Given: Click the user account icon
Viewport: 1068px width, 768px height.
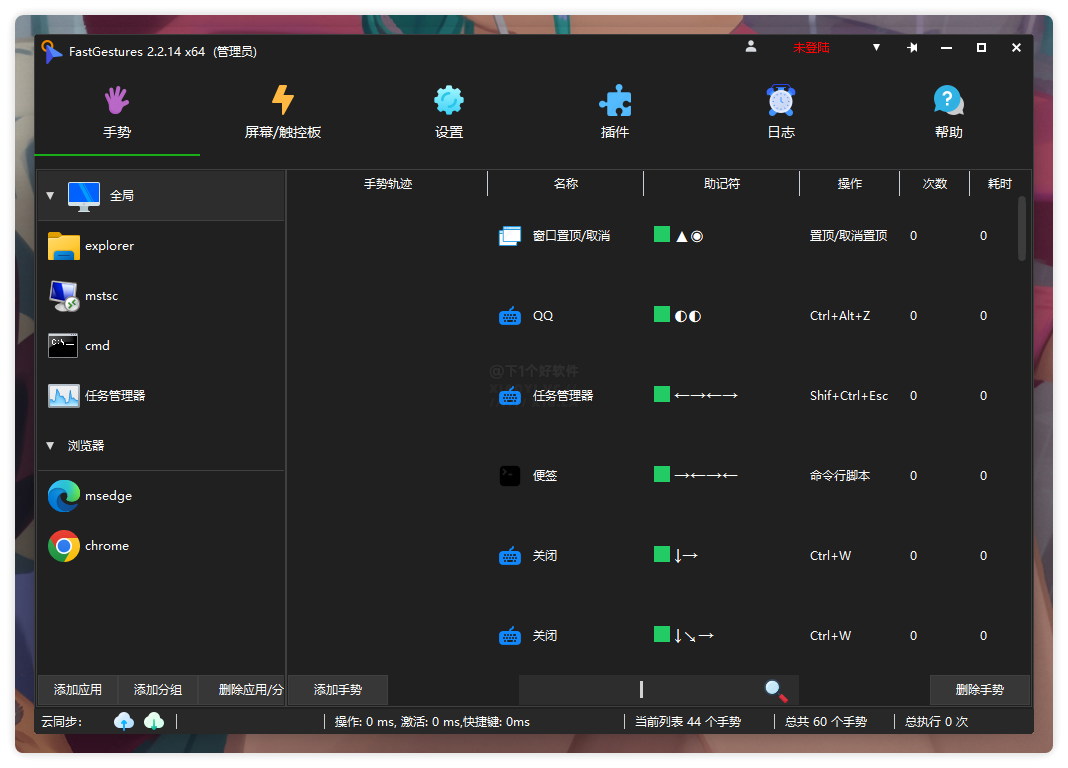Looking at the screenshot, I should tap(751, 47).
